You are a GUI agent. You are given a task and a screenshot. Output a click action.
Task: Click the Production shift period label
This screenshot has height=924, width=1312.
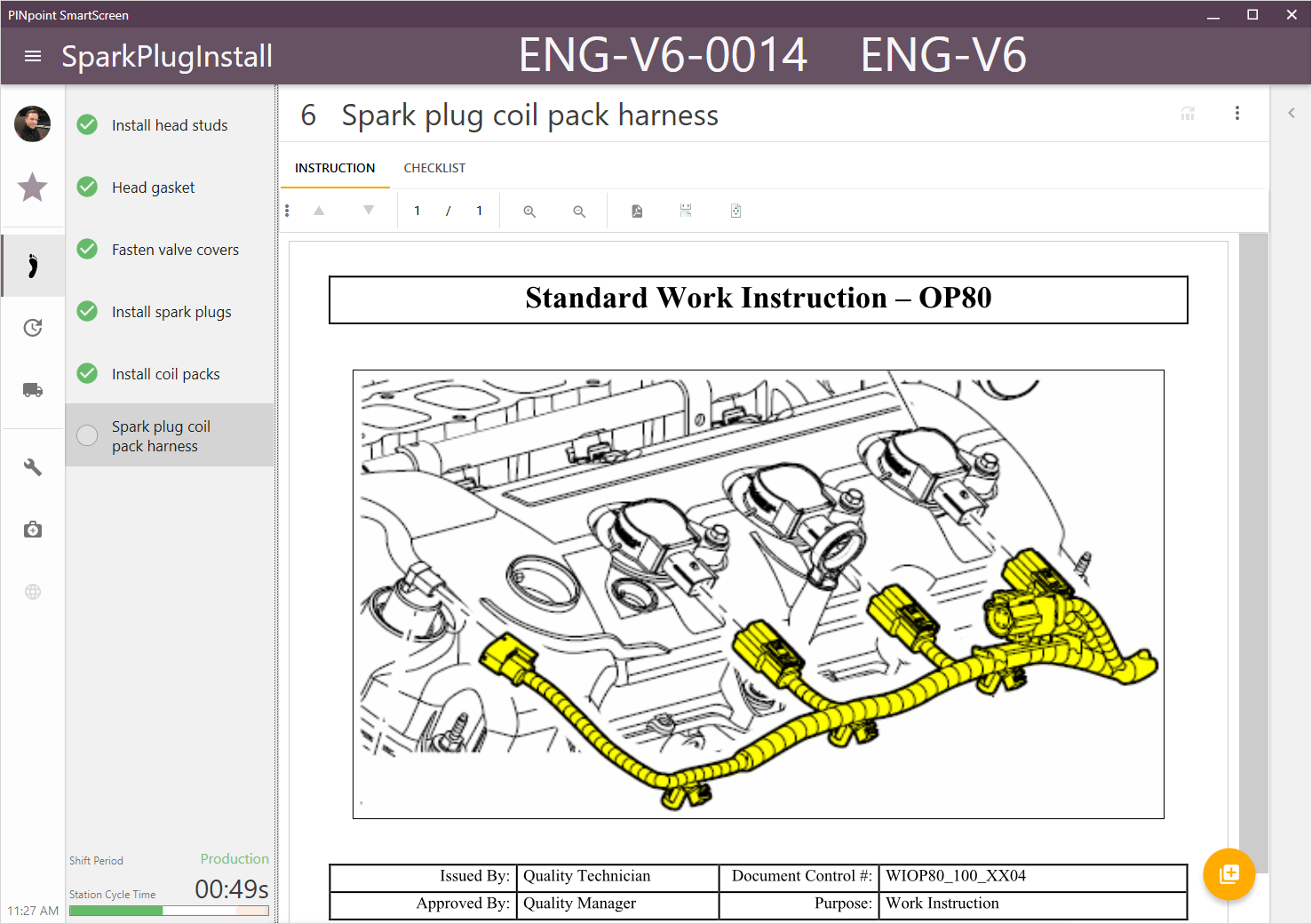tap(235, 858)
